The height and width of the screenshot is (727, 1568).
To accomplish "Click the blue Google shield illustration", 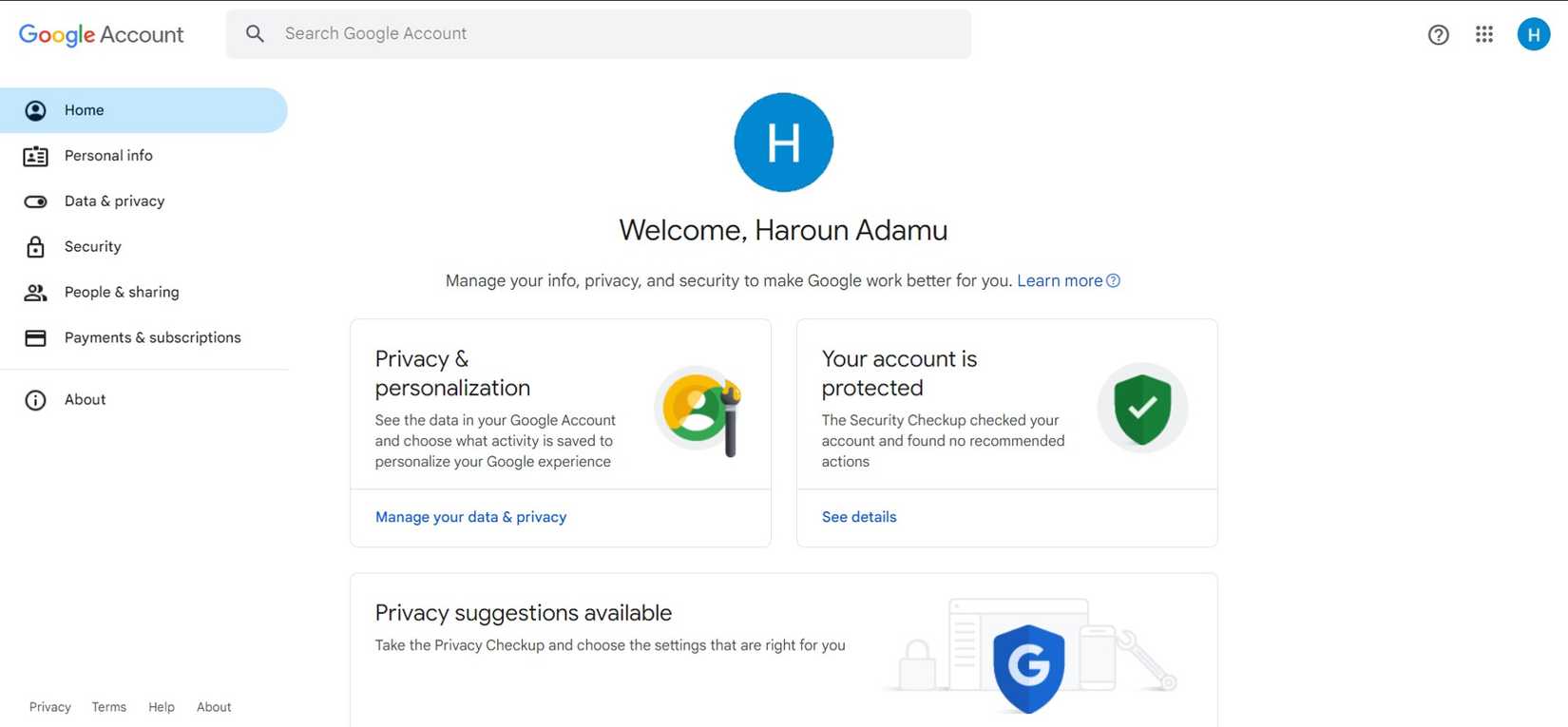I will pyautogui.click(x=1028, y=668).
